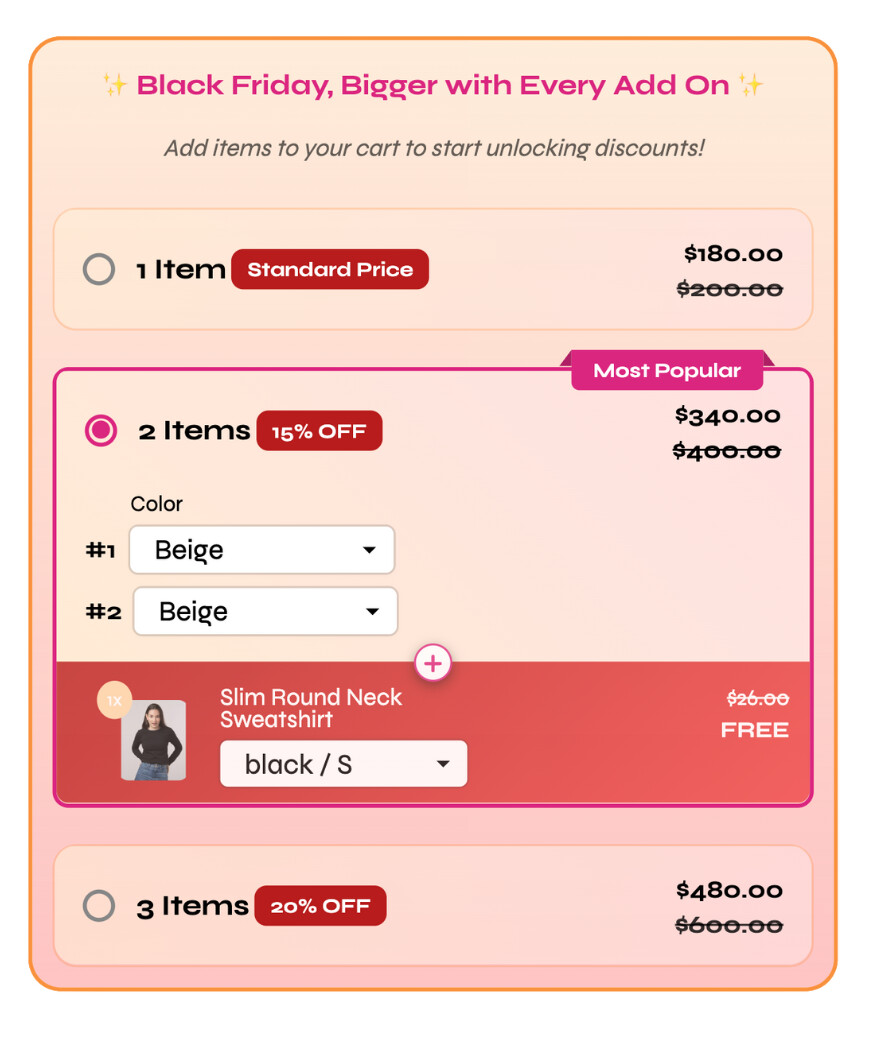874x1039 pixels.
Task: Click the 15% OFF badge
Action: 319,432
